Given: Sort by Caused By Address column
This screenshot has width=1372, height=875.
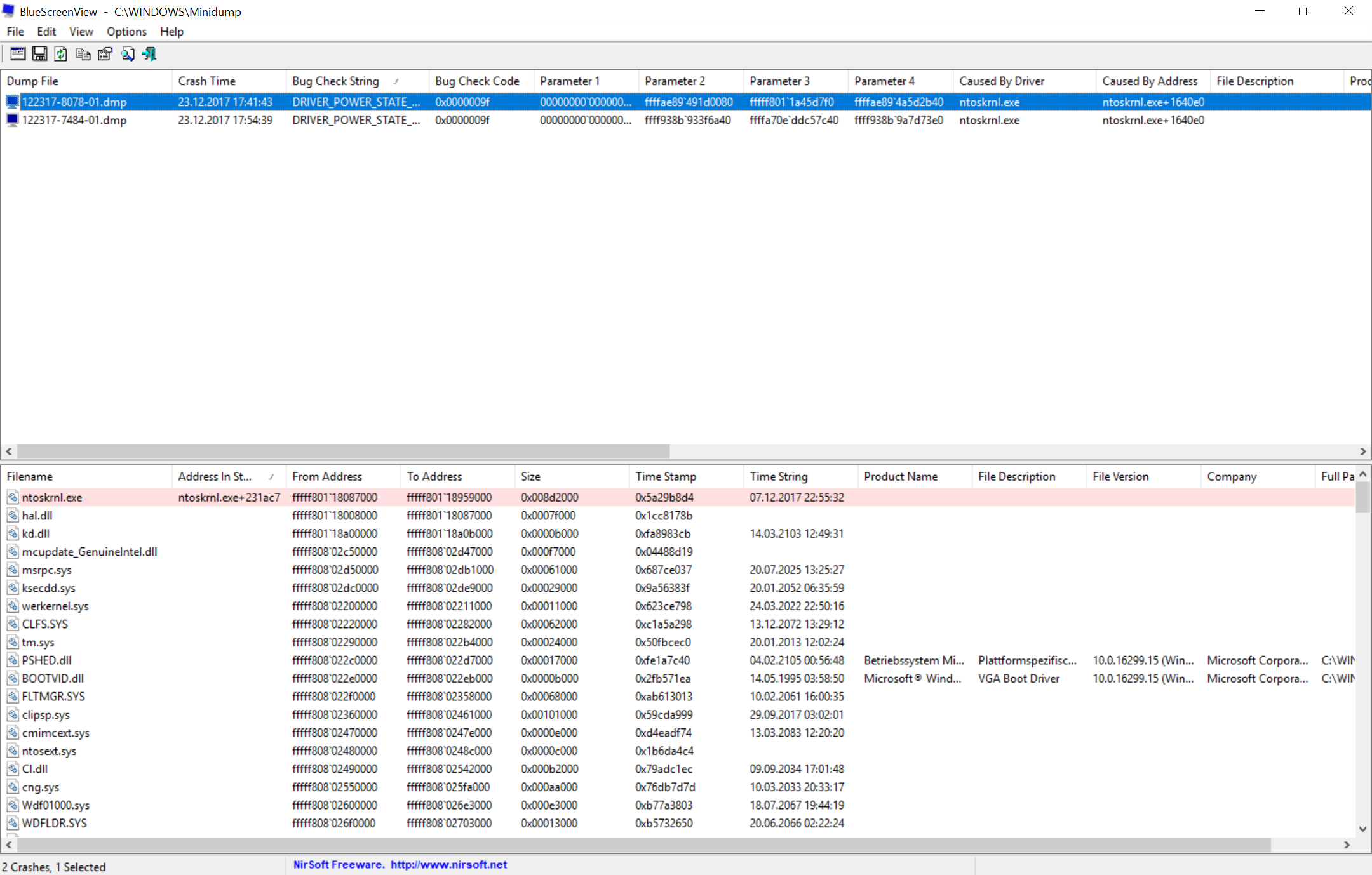Looking at the screenshot, I should 1153,81.
